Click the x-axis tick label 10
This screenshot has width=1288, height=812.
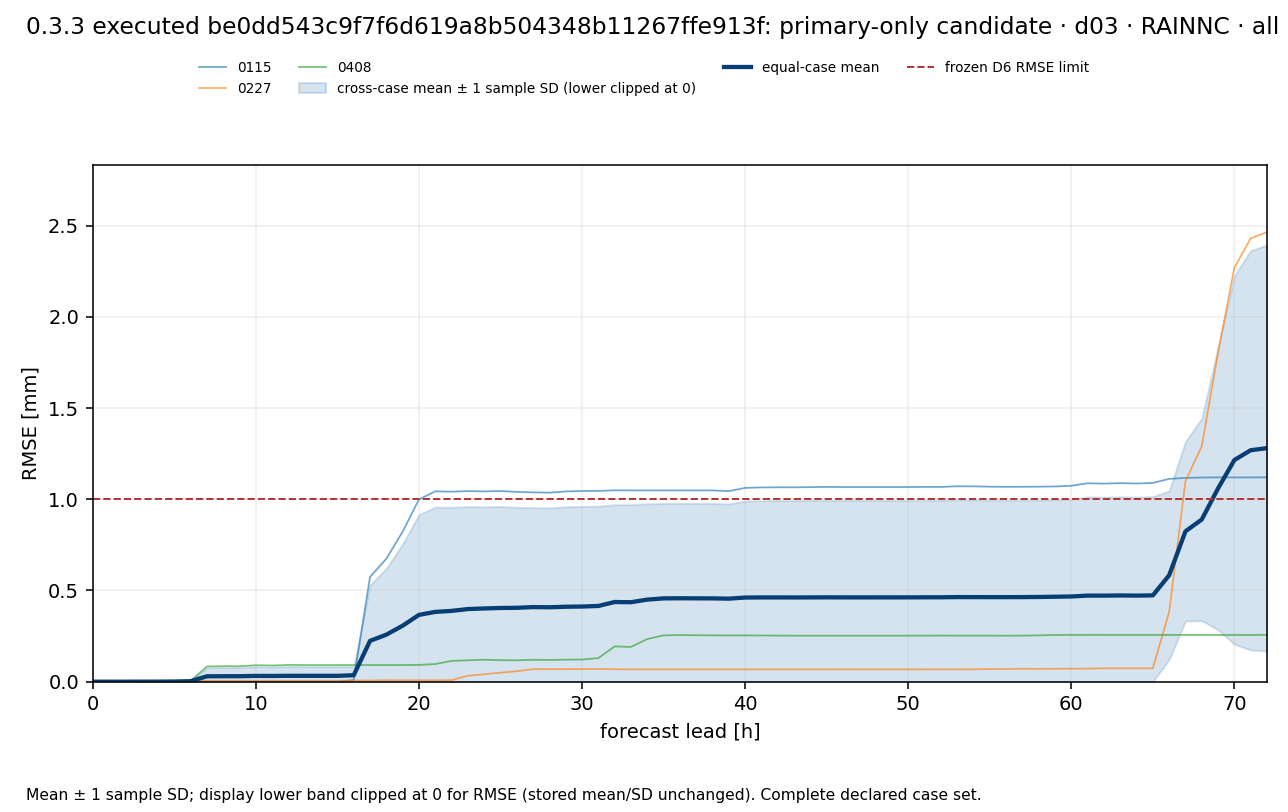[x=256, y=703]
